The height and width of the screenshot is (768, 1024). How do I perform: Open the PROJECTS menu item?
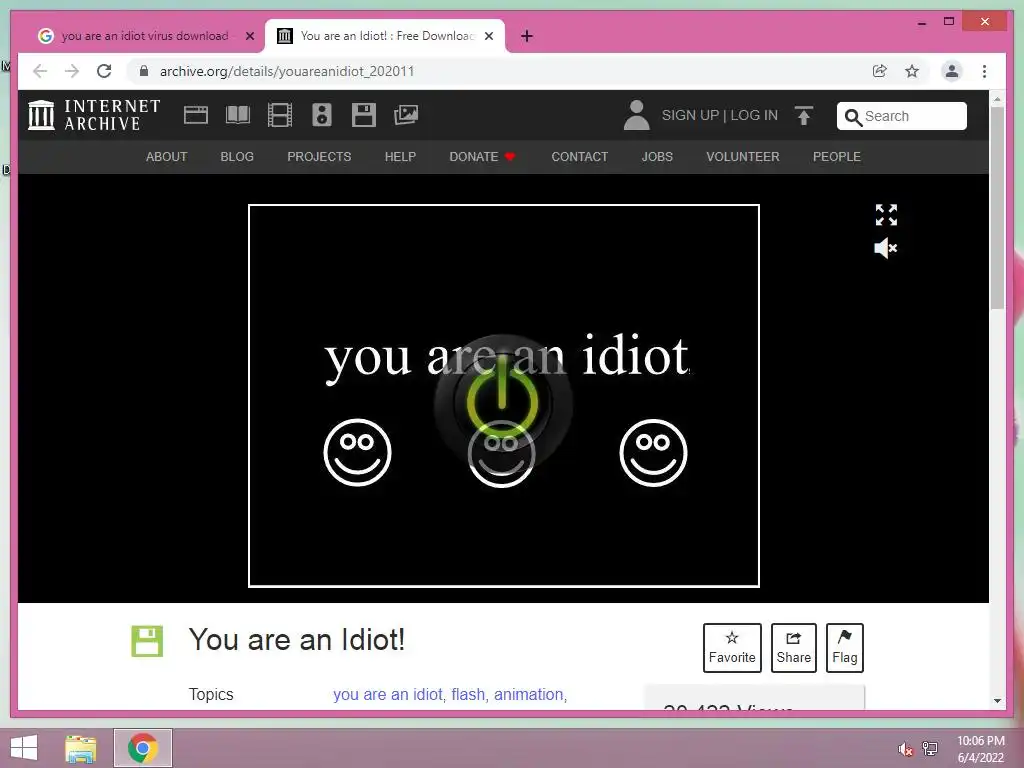tap(319, 157)
